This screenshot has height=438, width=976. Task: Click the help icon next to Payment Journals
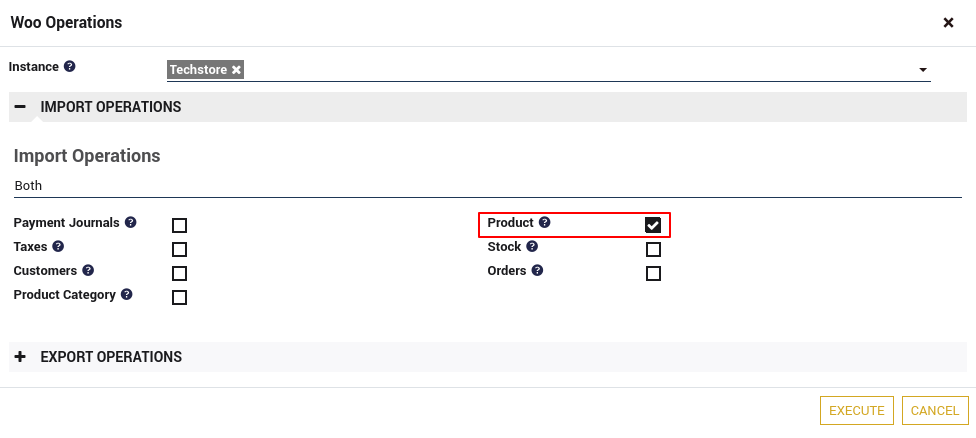131,222
